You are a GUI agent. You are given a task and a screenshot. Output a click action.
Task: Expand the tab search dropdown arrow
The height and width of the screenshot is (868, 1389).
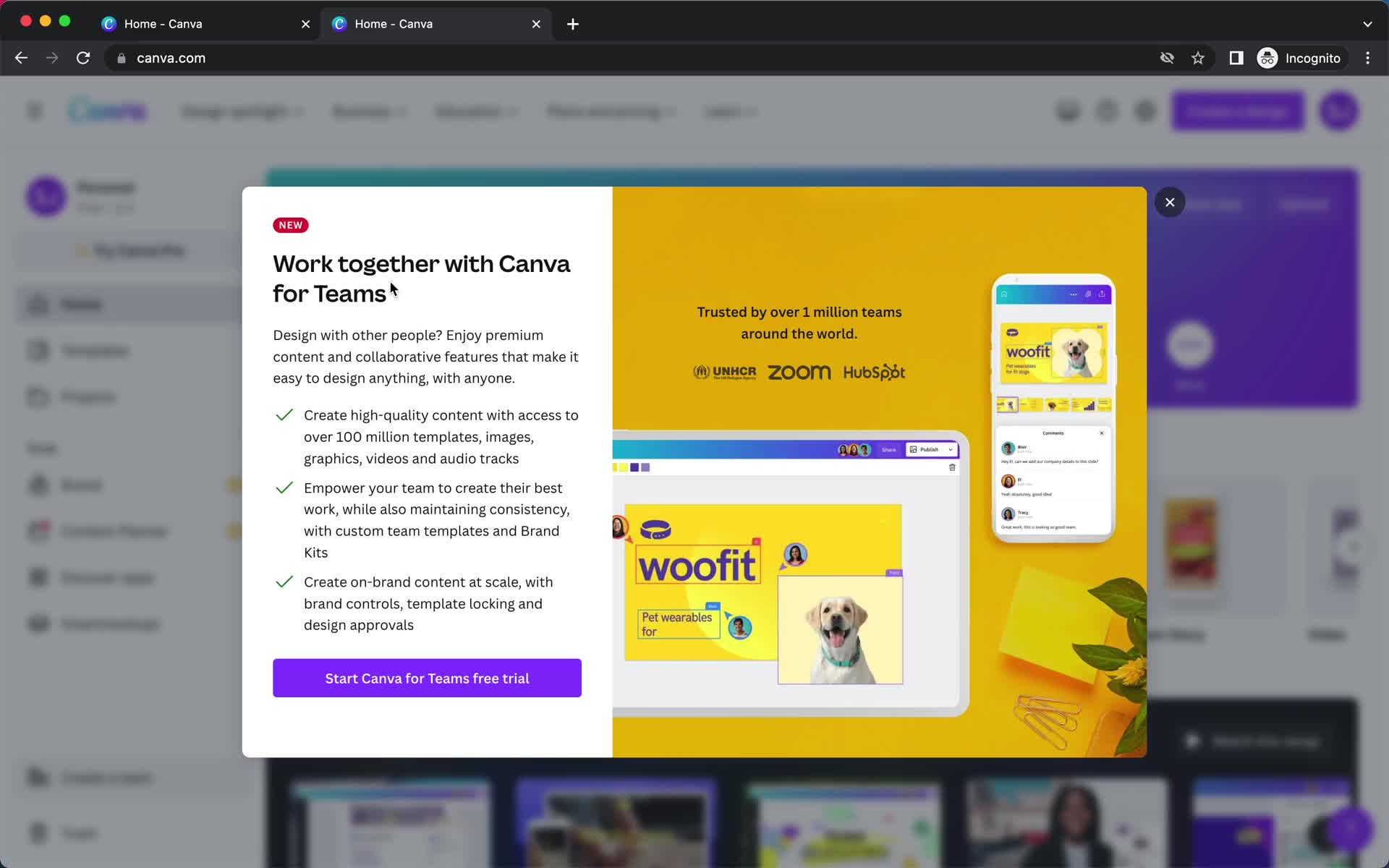pyautogui.click(x=1367, y=24)
